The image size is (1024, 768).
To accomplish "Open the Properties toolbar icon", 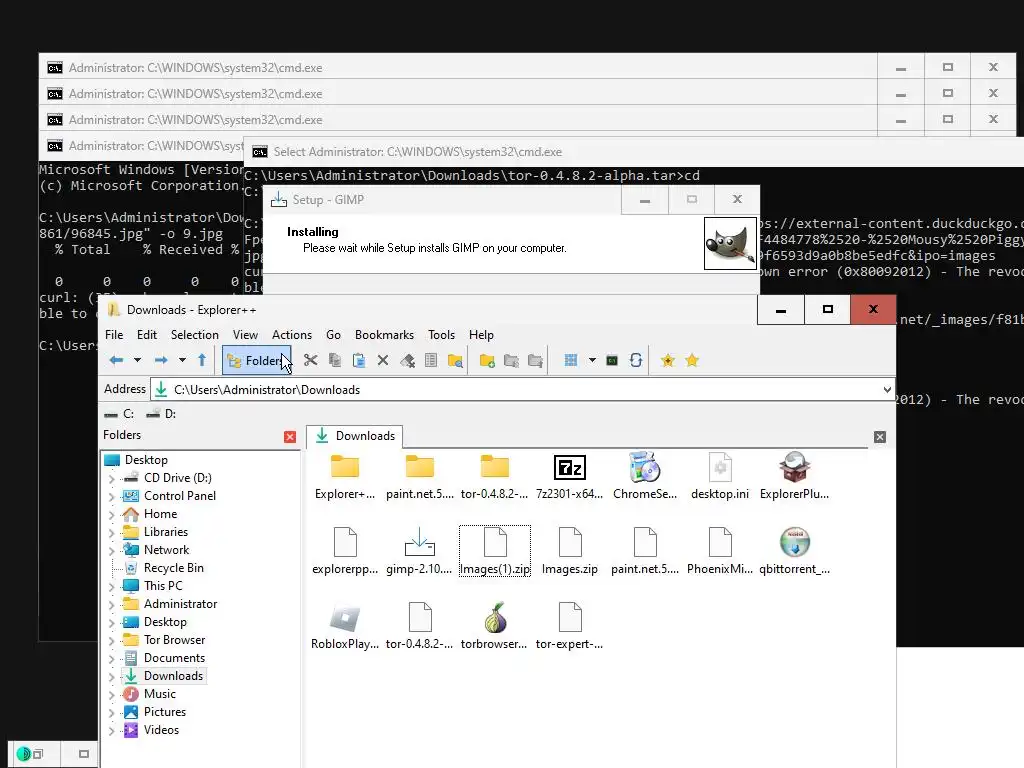I will tap(431, 360).
